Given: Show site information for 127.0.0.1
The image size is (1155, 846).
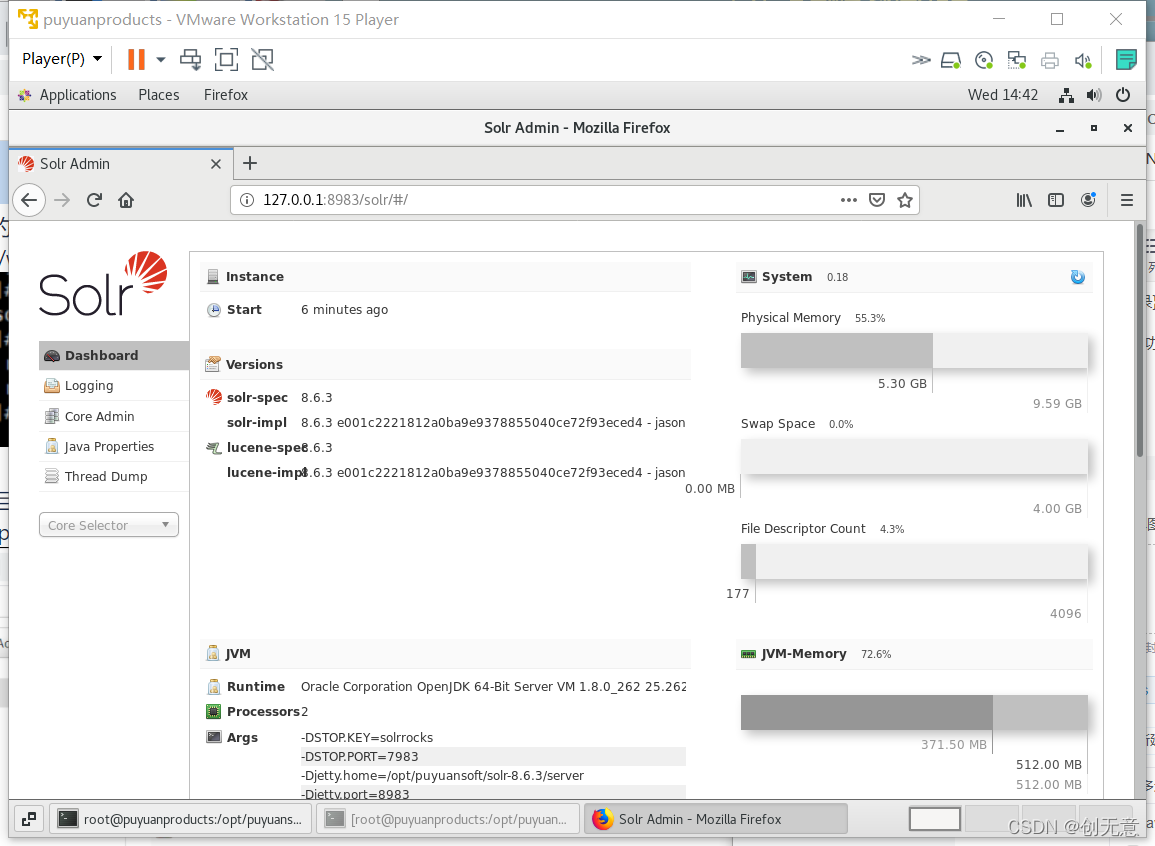Looking at the screenshot, I should point(248,200).
